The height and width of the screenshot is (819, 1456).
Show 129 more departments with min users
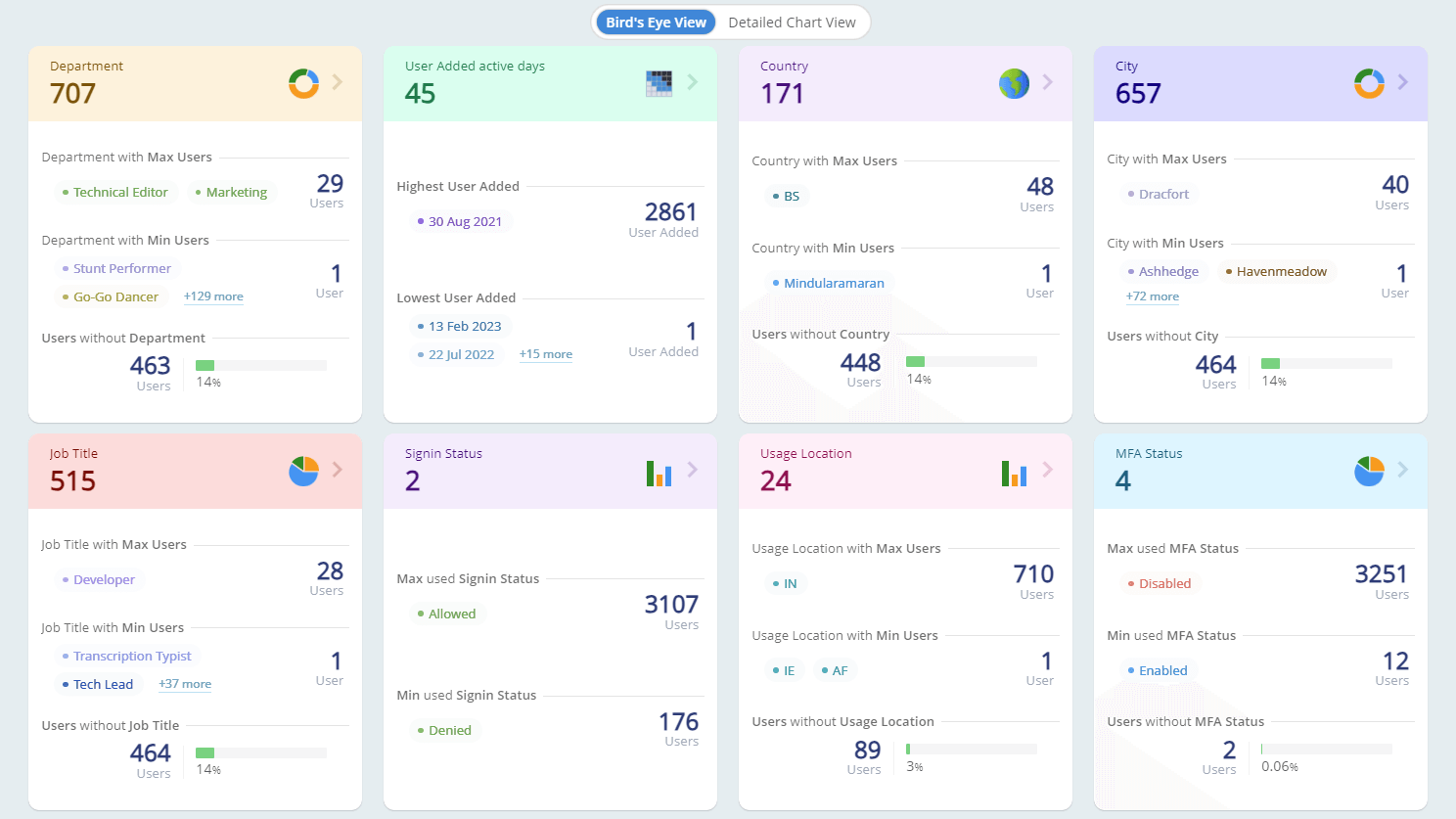213,296
